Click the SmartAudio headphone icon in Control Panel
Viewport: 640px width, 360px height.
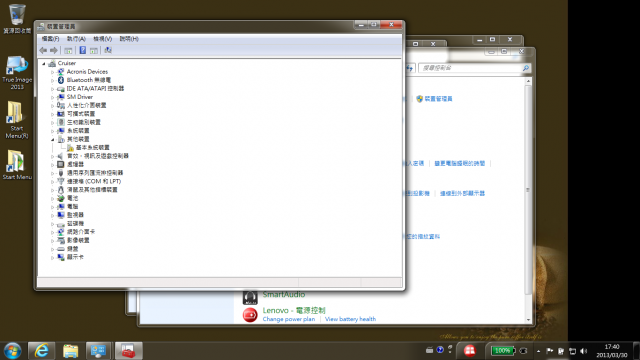tap(250, 298)
